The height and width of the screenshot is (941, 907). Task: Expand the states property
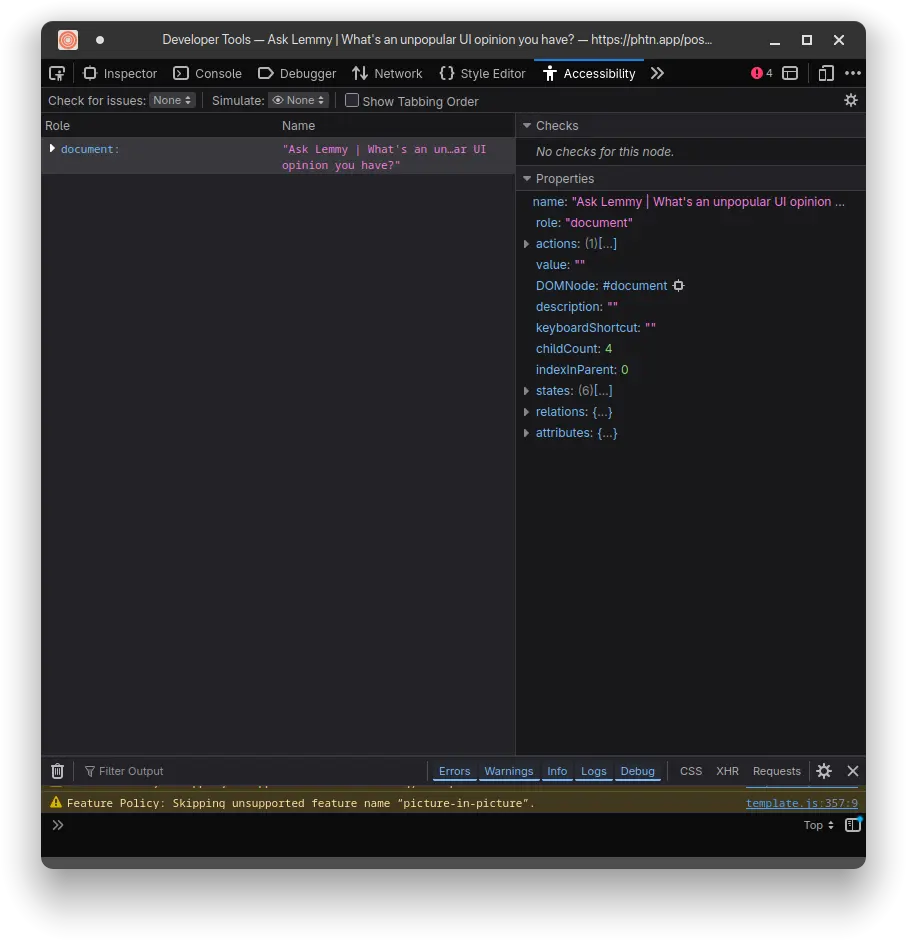click(527, 391)
